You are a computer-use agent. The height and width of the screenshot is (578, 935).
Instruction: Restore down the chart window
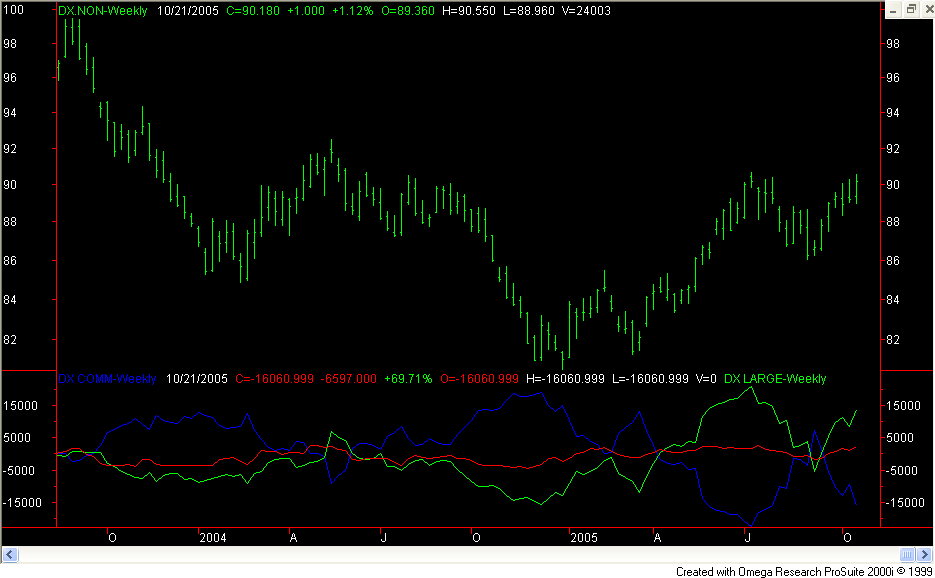(x=911, y=10)
